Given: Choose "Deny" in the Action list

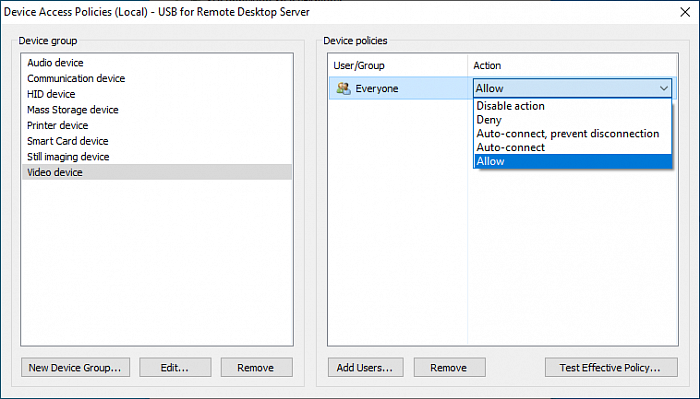Looking at the screenshot, I should (573, 120).
